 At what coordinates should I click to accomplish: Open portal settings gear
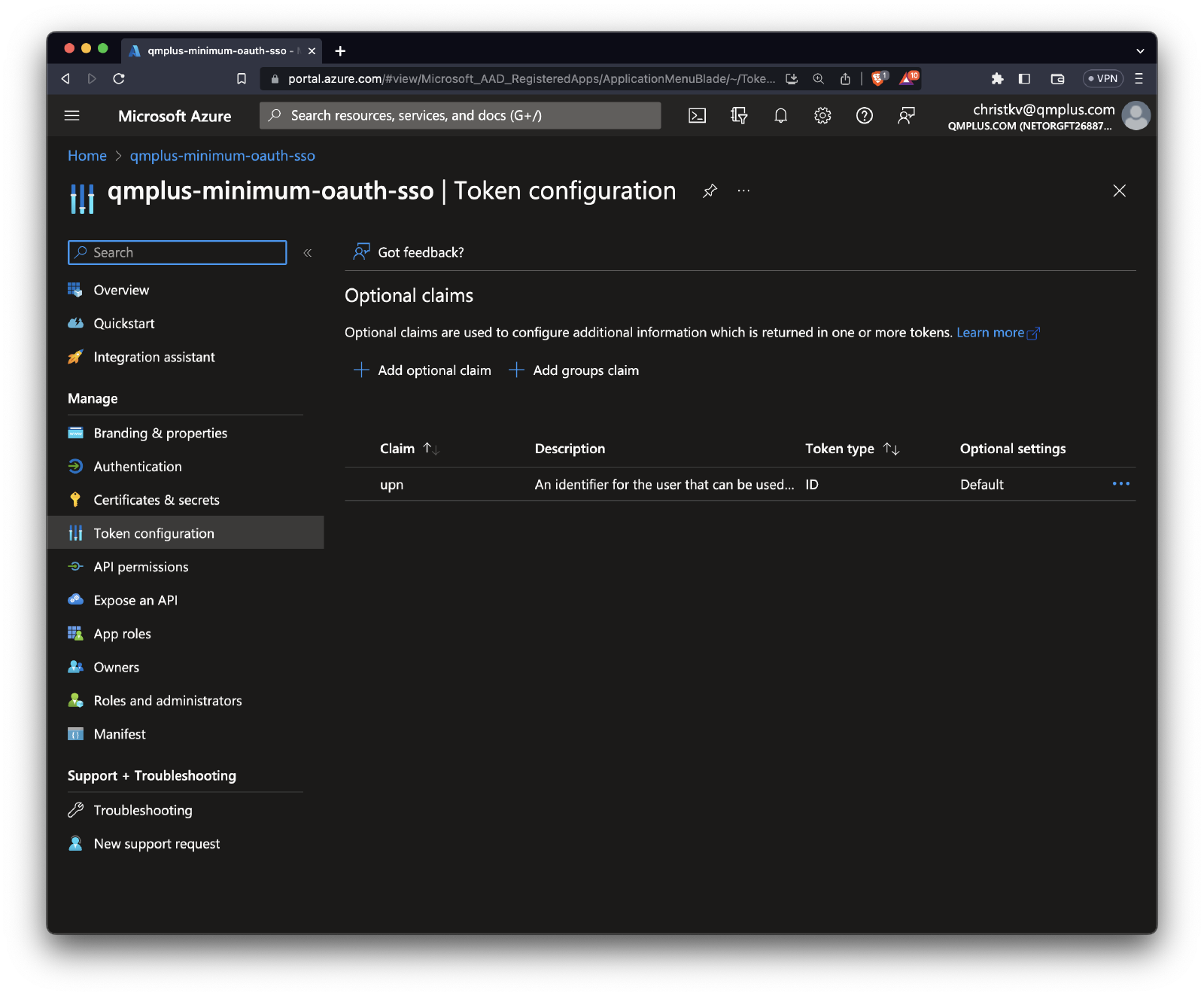822,115
